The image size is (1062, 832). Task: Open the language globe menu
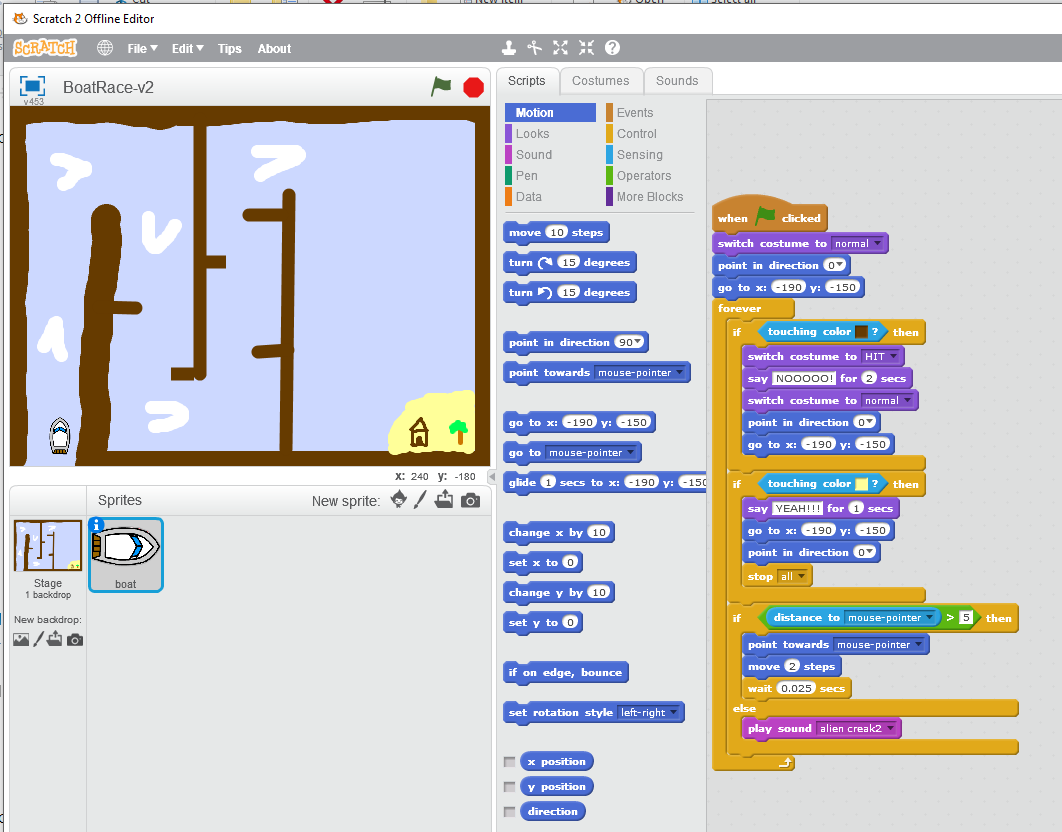[105, 48]
